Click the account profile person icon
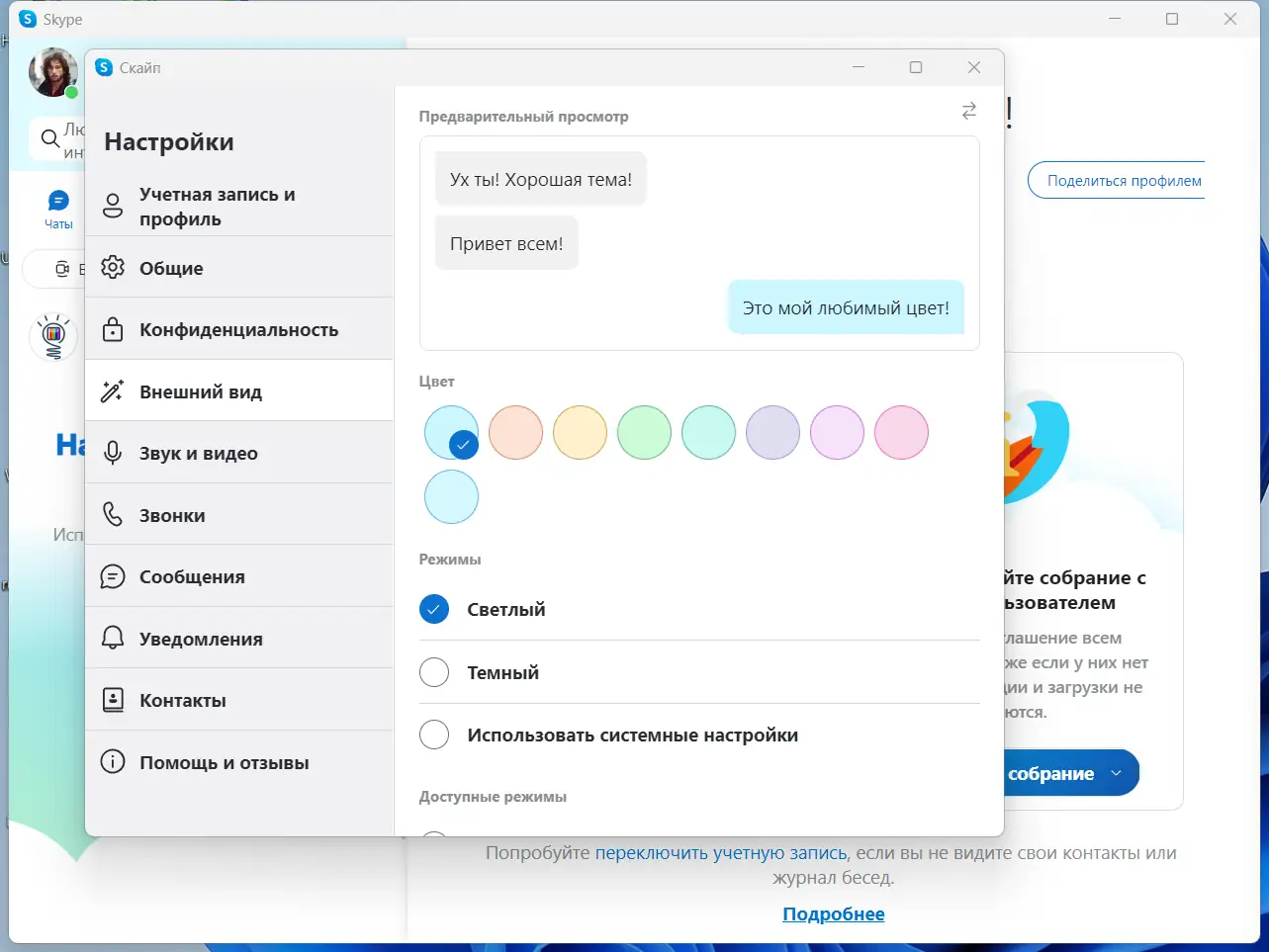 coord(113,206)
